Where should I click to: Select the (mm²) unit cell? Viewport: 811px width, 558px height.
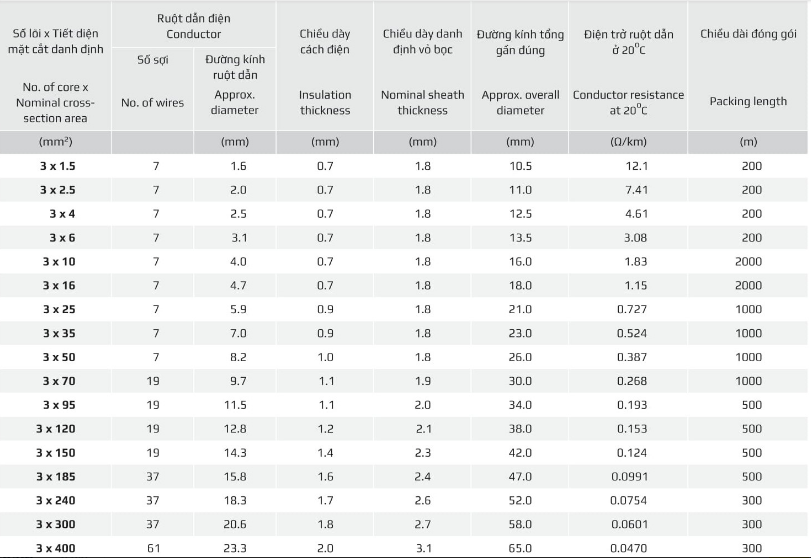[57, 142]
